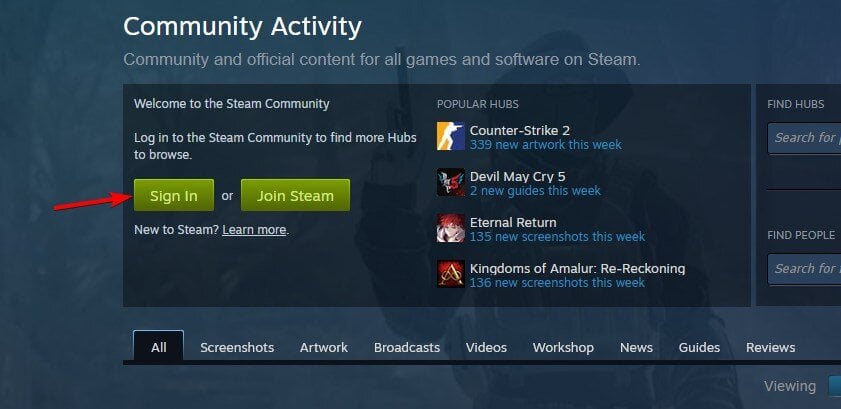Show the Reviews tab
841x409 pixels.
(771, 347)
